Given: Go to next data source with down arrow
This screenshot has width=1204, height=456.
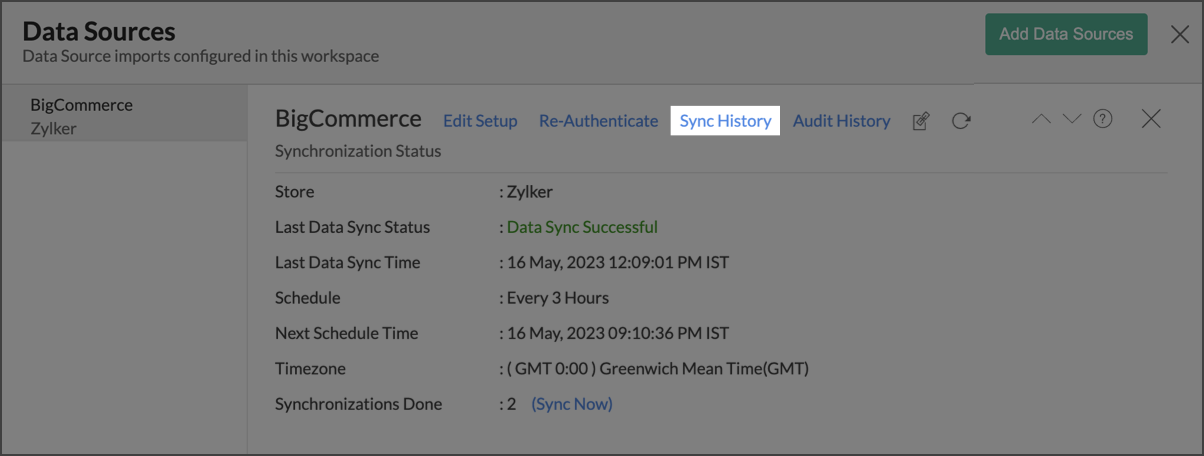Looking at the screenshot, I should pos(1072,119).
